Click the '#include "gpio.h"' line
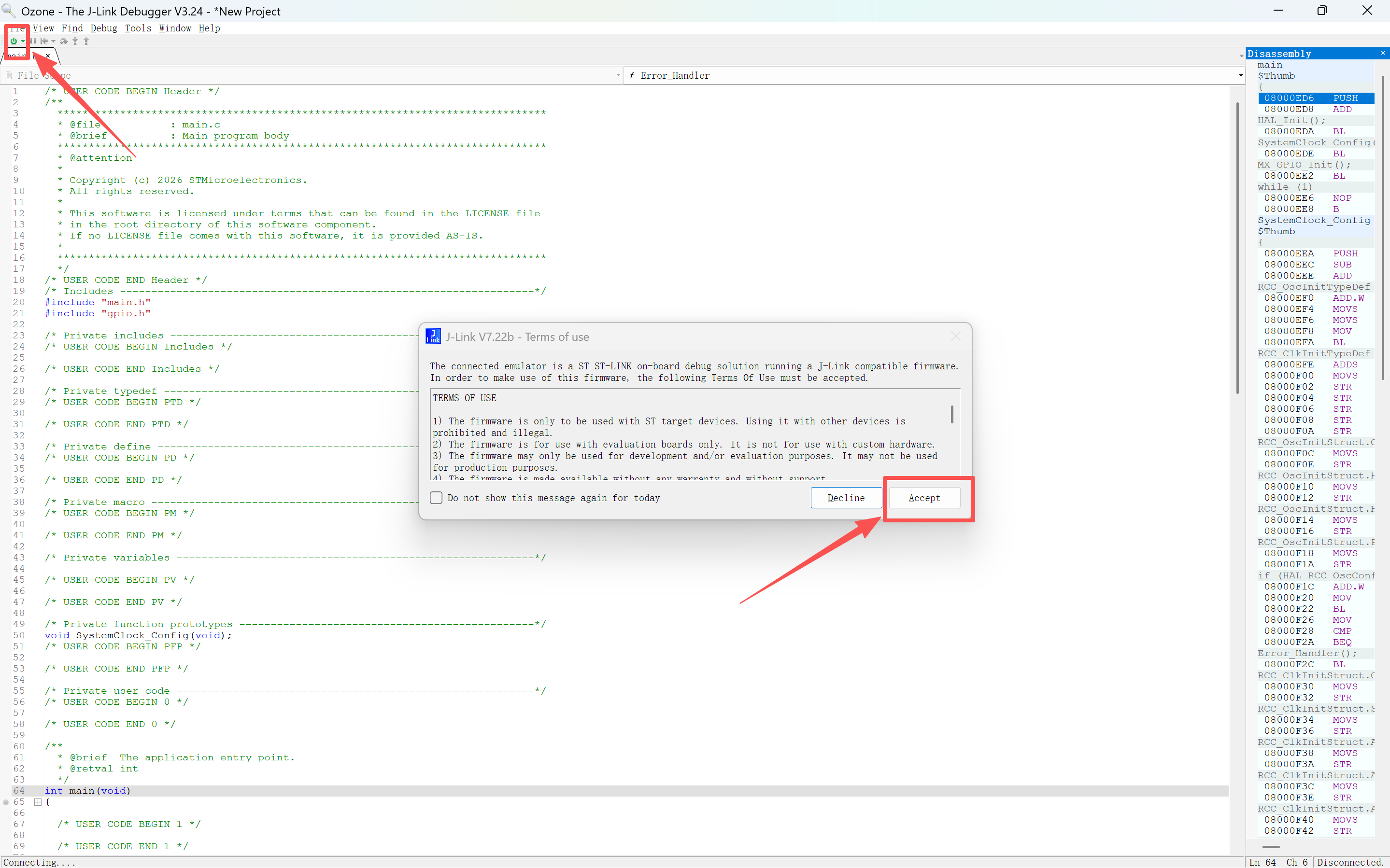 pos(98,313)
